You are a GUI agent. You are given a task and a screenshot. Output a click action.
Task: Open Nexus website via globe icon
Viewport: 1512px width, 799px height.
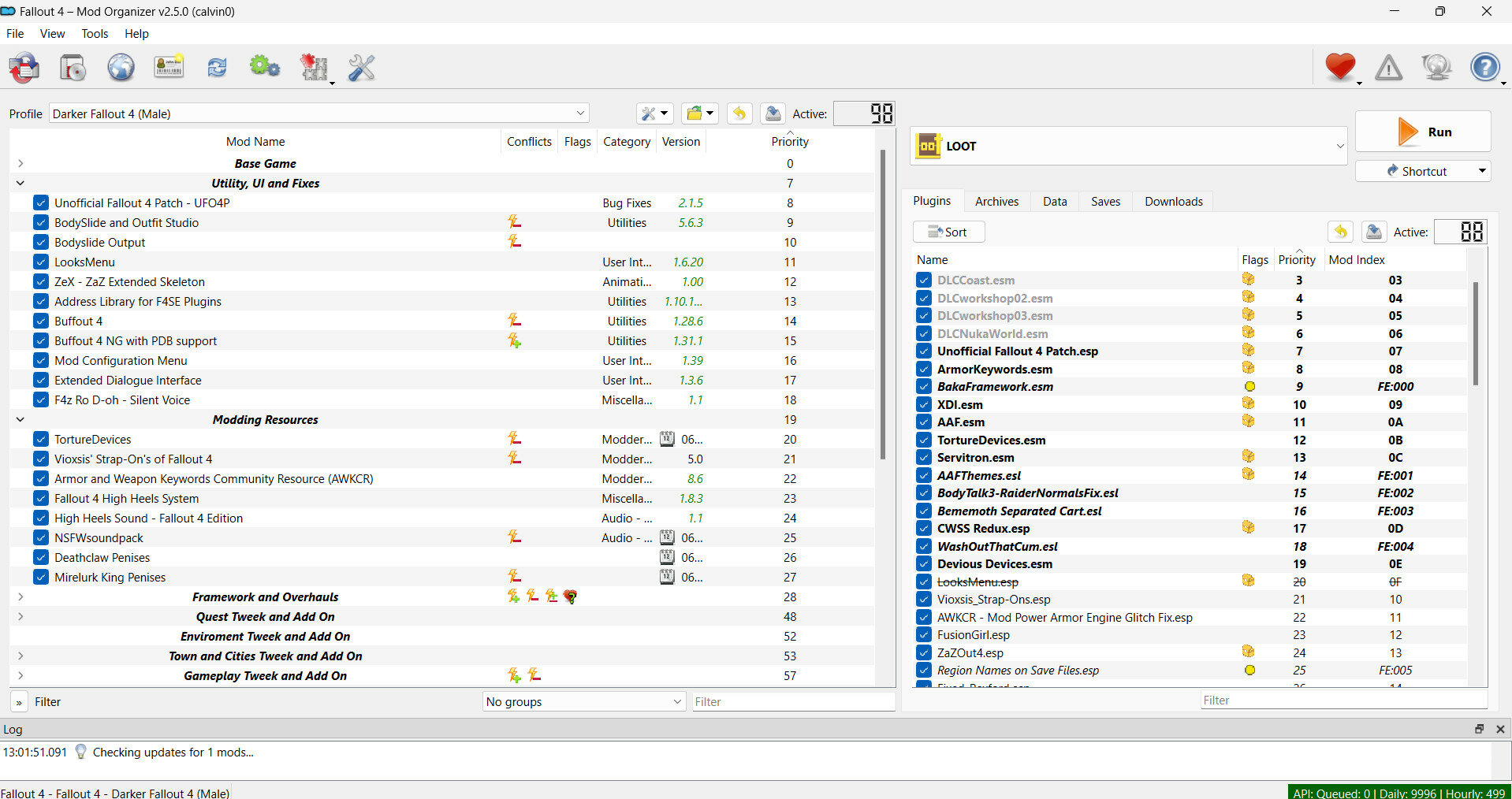tap(121, 68)
